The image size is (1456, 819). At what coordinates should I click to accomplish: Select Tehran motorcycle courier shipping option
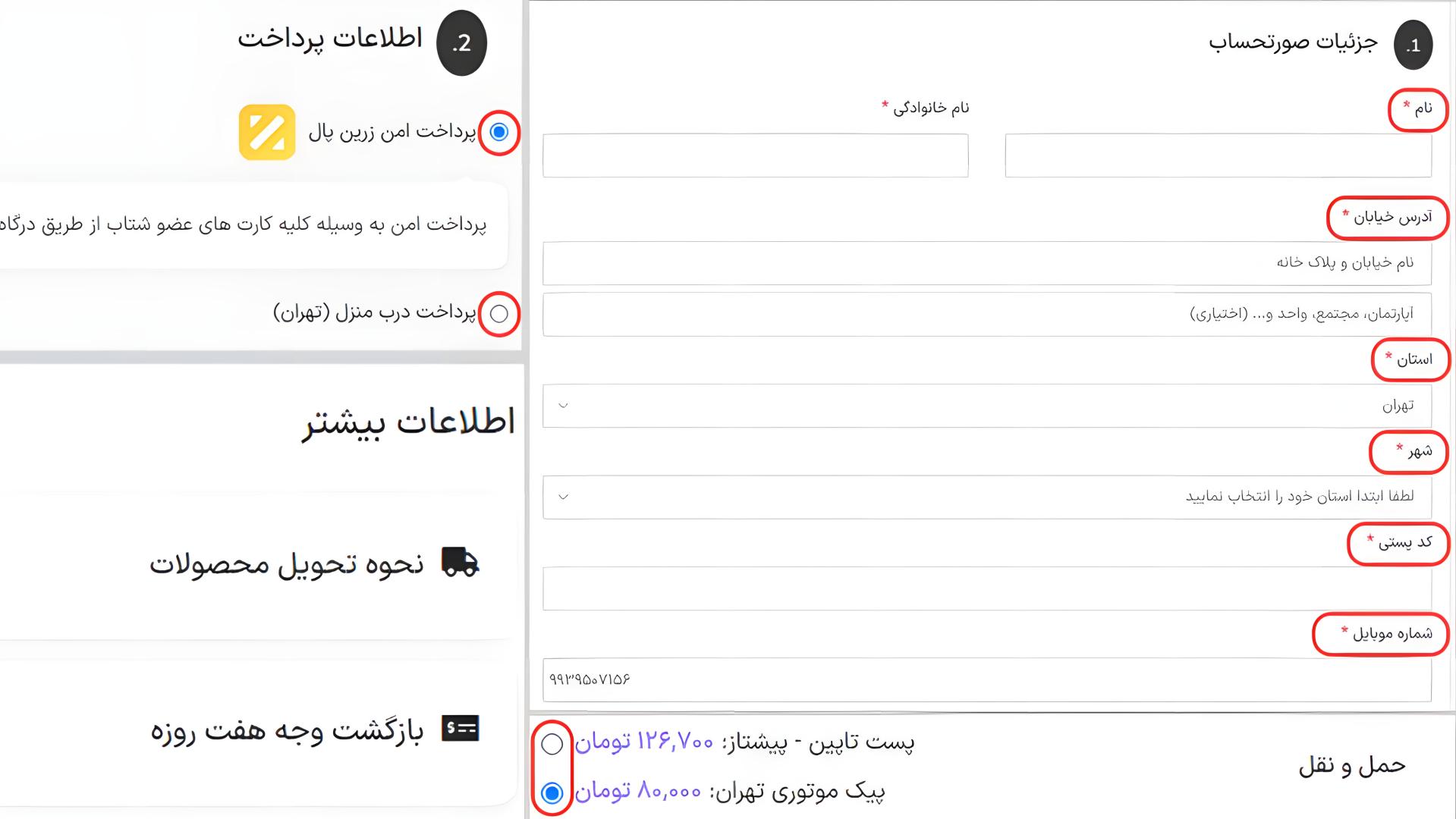[552, 793]
